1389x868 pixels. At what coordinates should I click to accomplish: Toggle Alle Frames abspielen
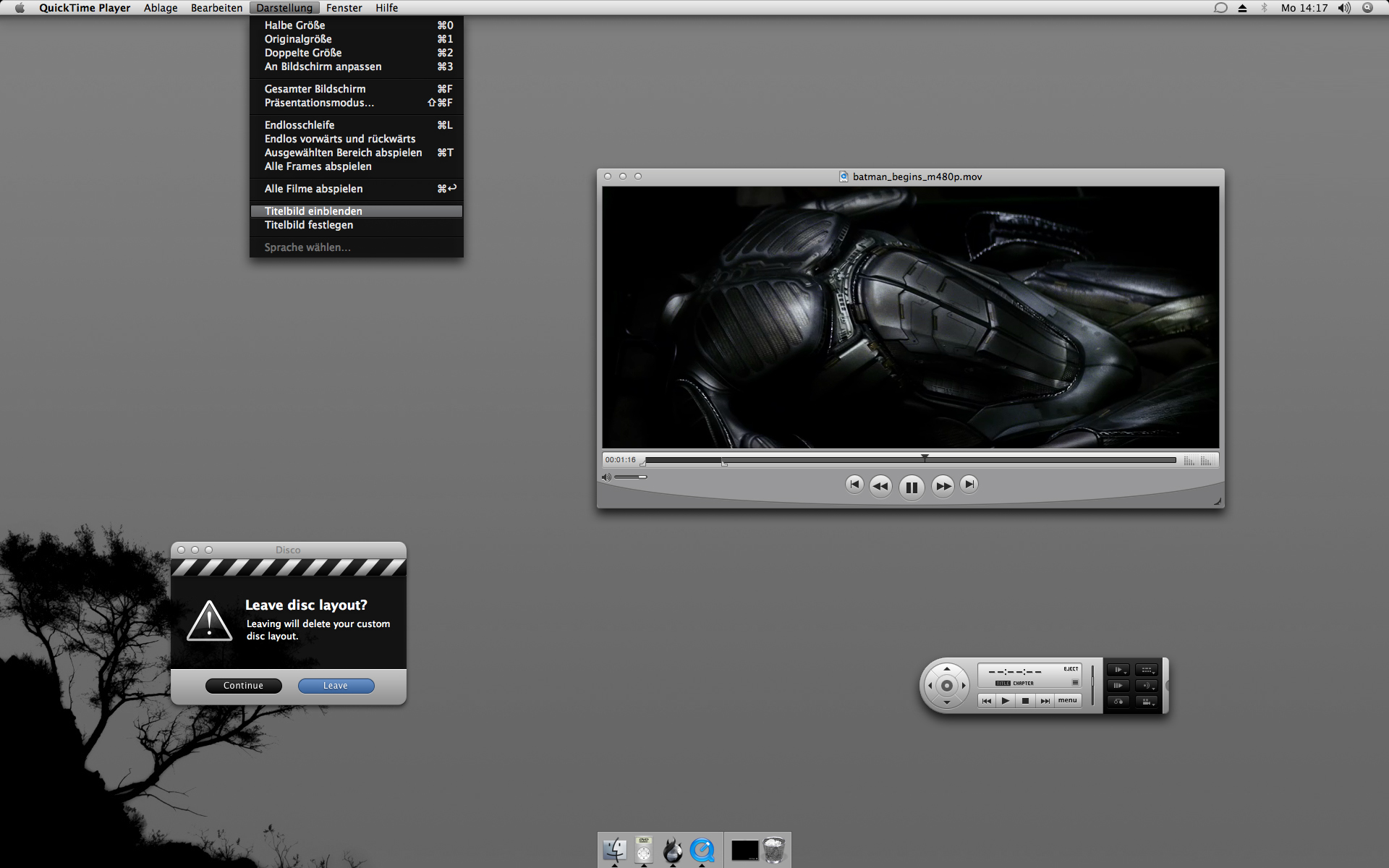[x=357, y=166]
